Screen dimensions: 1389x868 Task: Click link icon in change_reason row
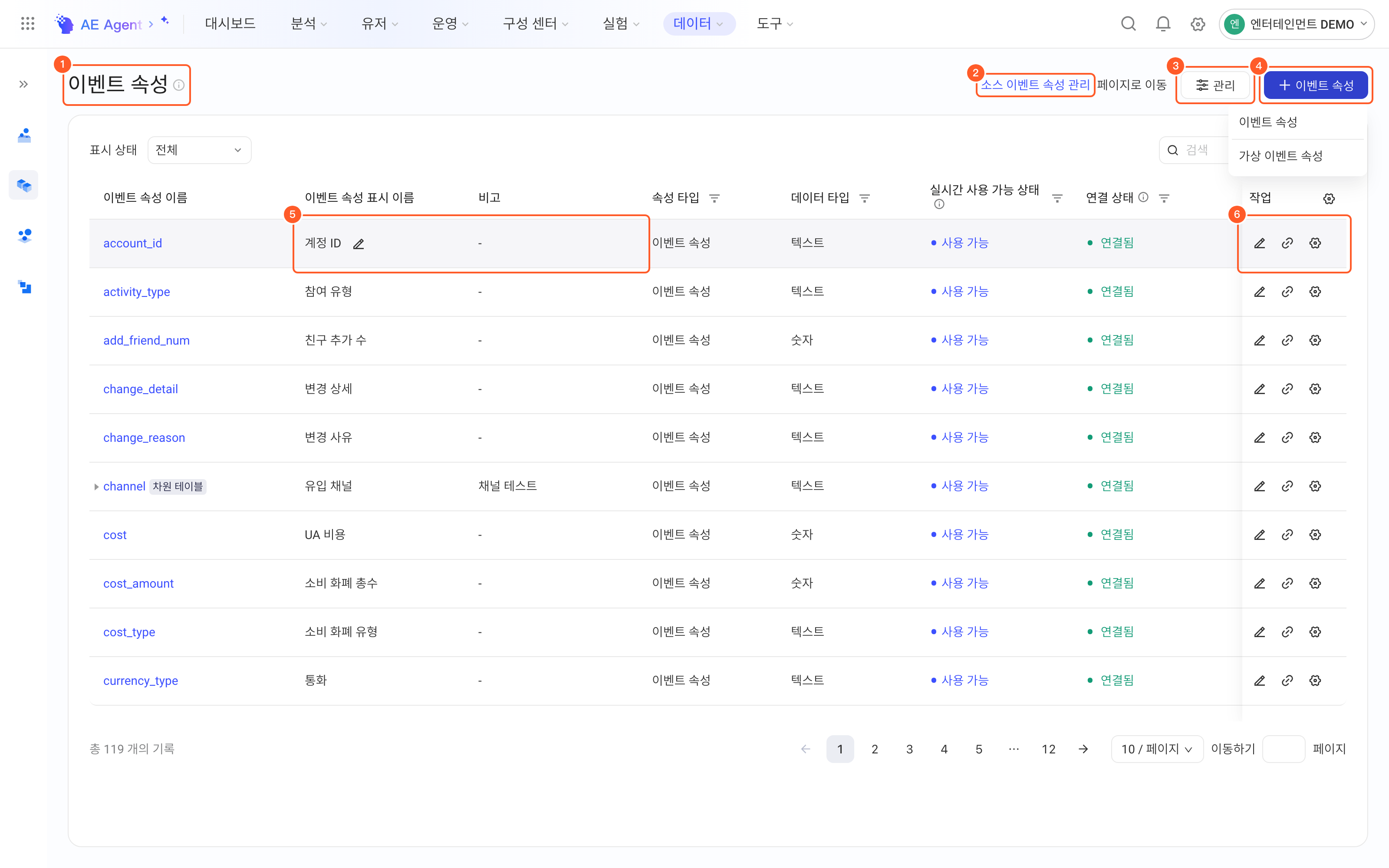coord(1287,437)
